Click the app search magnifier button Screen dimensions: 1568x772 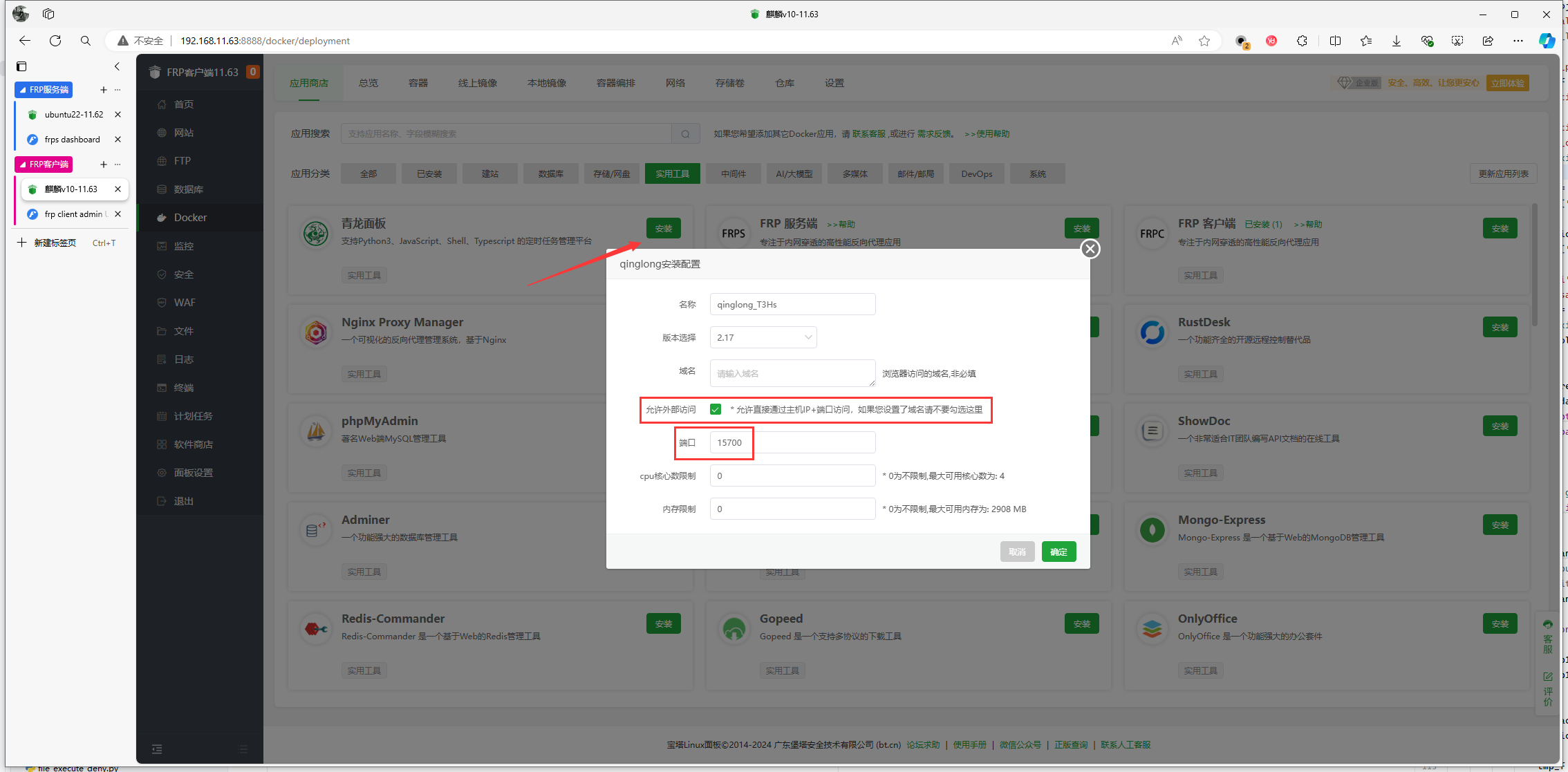686,133
